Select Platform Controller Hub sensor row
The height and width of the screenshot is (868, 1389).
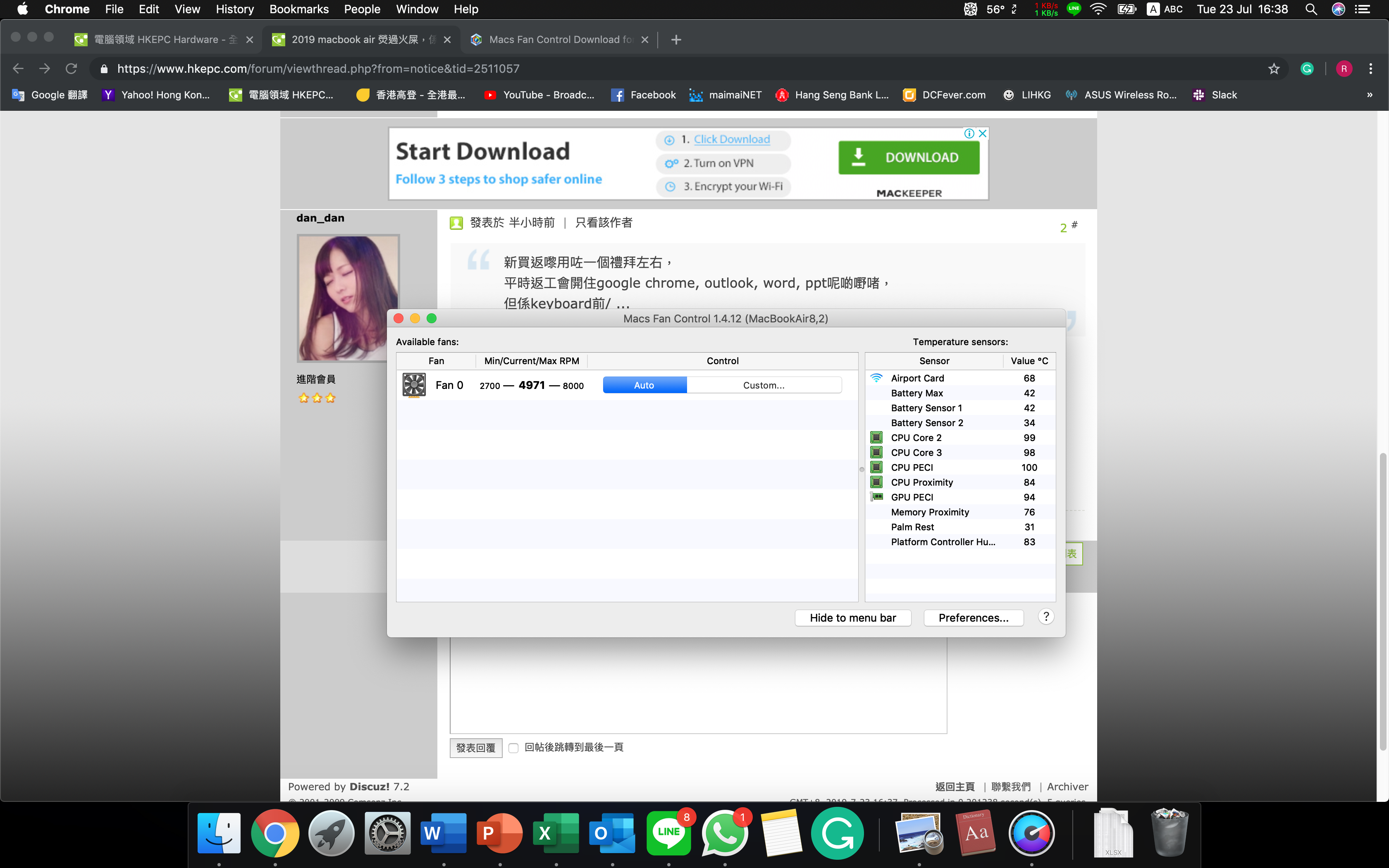[x=959, y=542]
